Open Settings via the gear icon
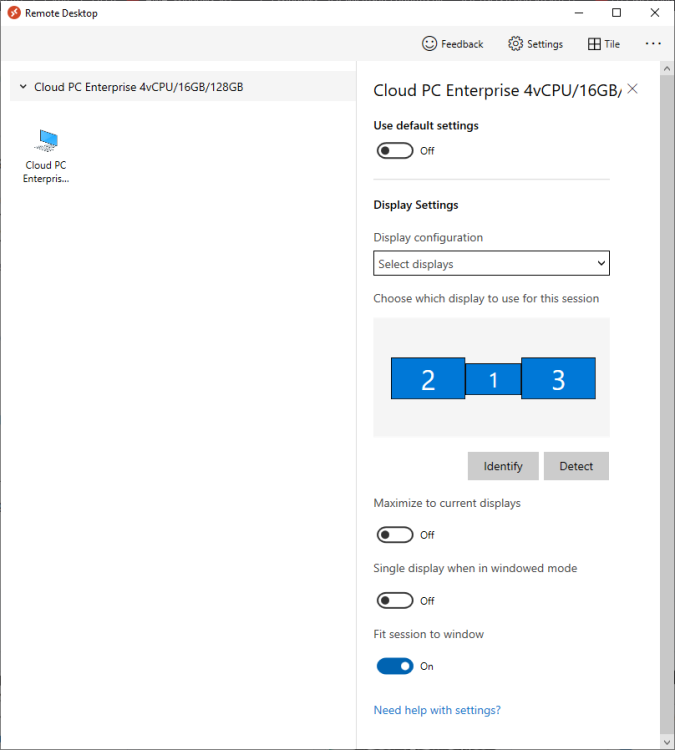Image resolution: width=675 pixels, height=750 pixels. click(515, 44)
